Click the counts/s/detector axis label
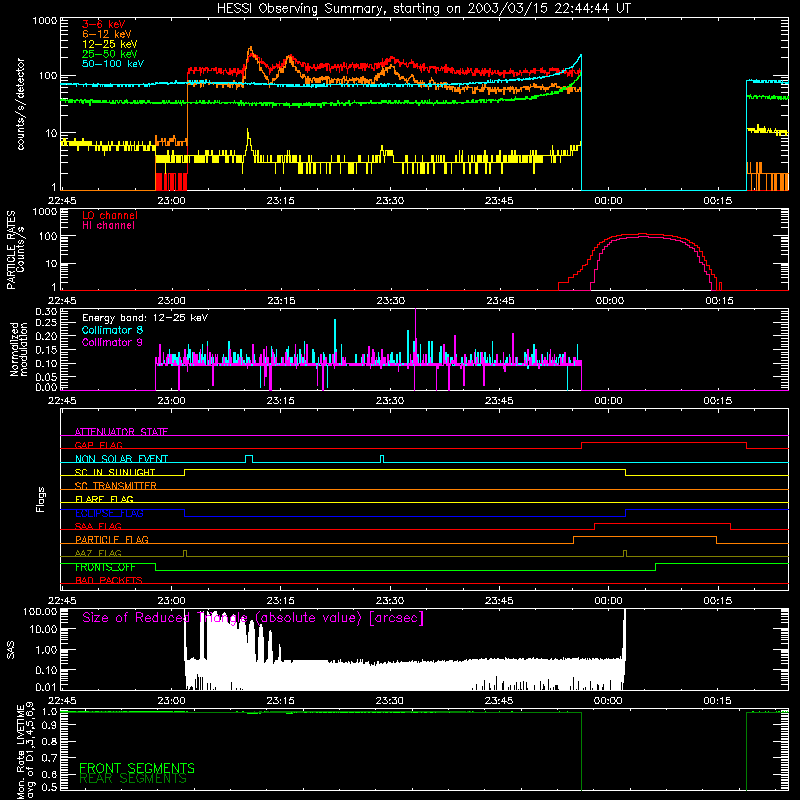Screen dimensions: 800x800 pos(21,104)
